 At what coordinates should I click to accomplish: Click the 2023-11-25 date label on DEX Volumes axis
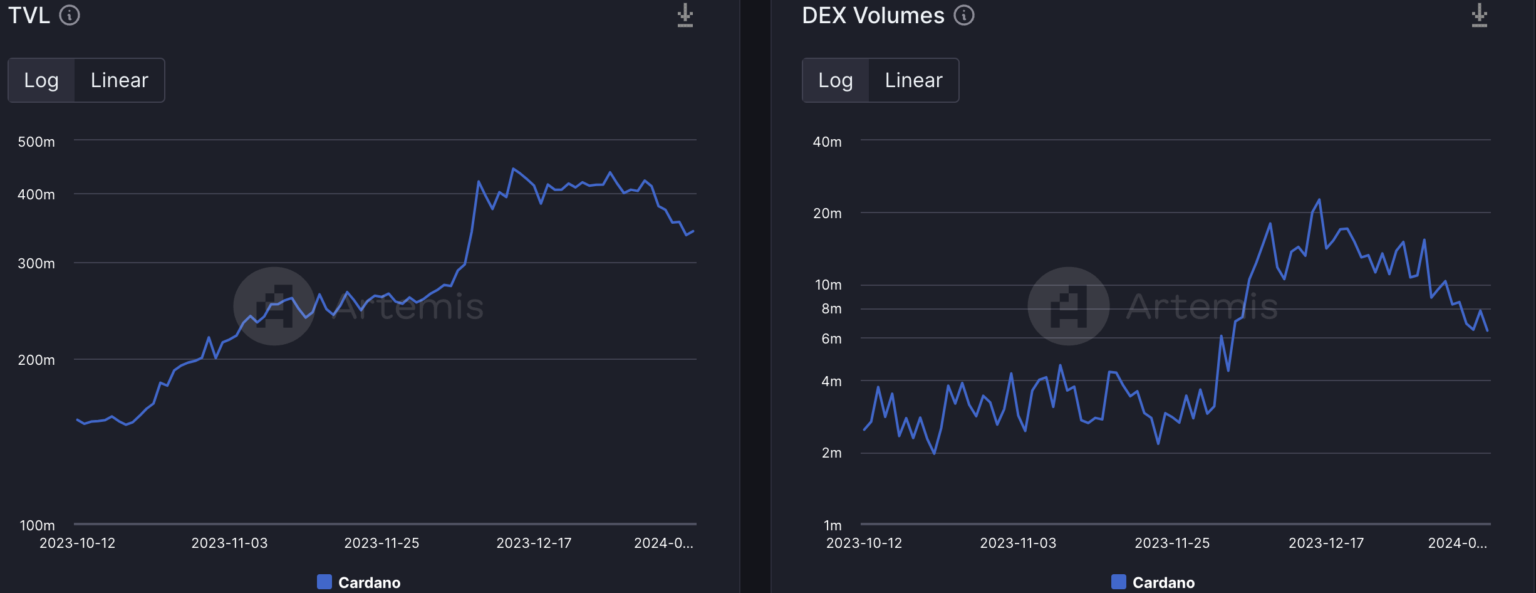click(1172, 543)
